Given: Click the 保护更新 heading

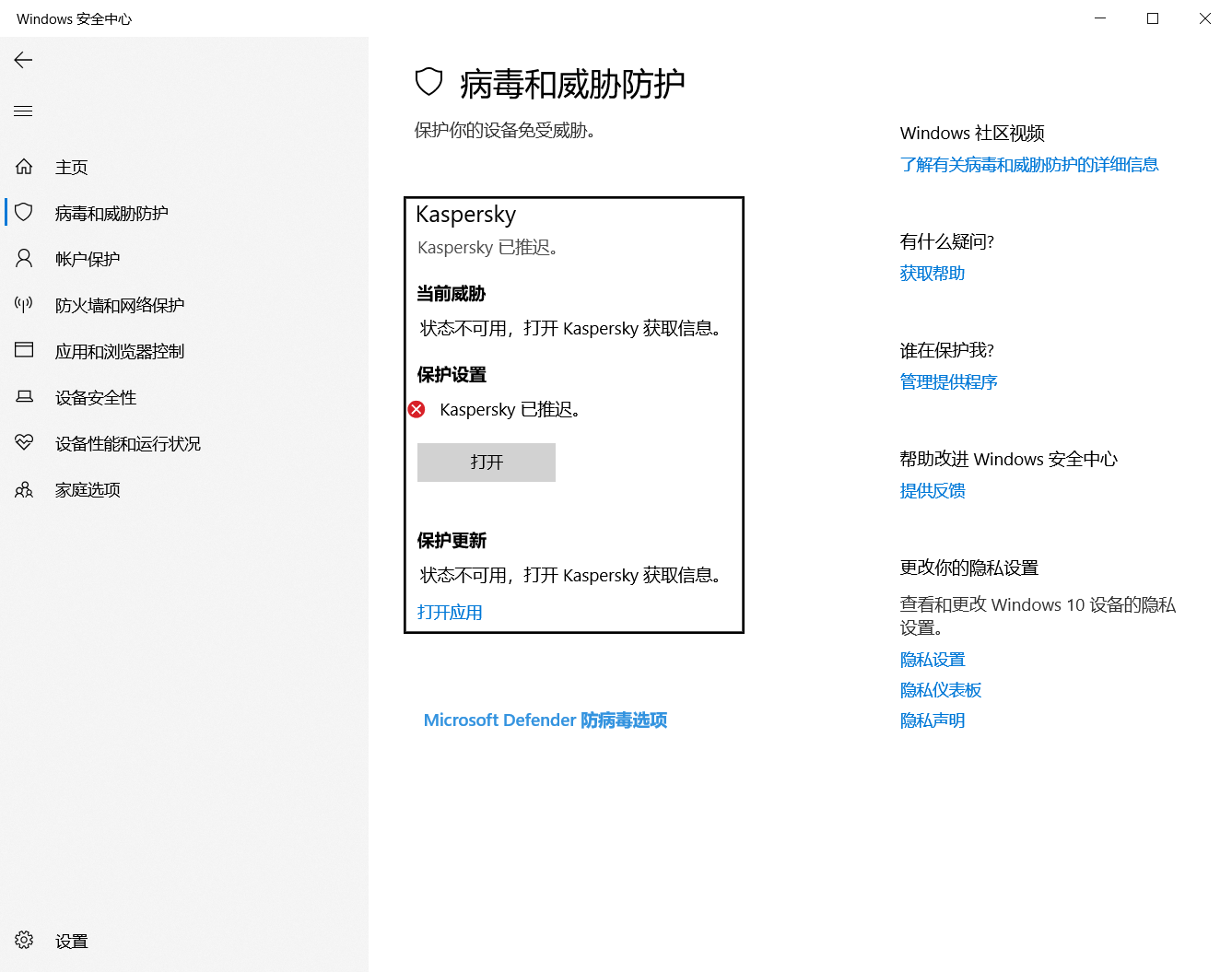Looking at the screenshot, I should tap(452, 541).
